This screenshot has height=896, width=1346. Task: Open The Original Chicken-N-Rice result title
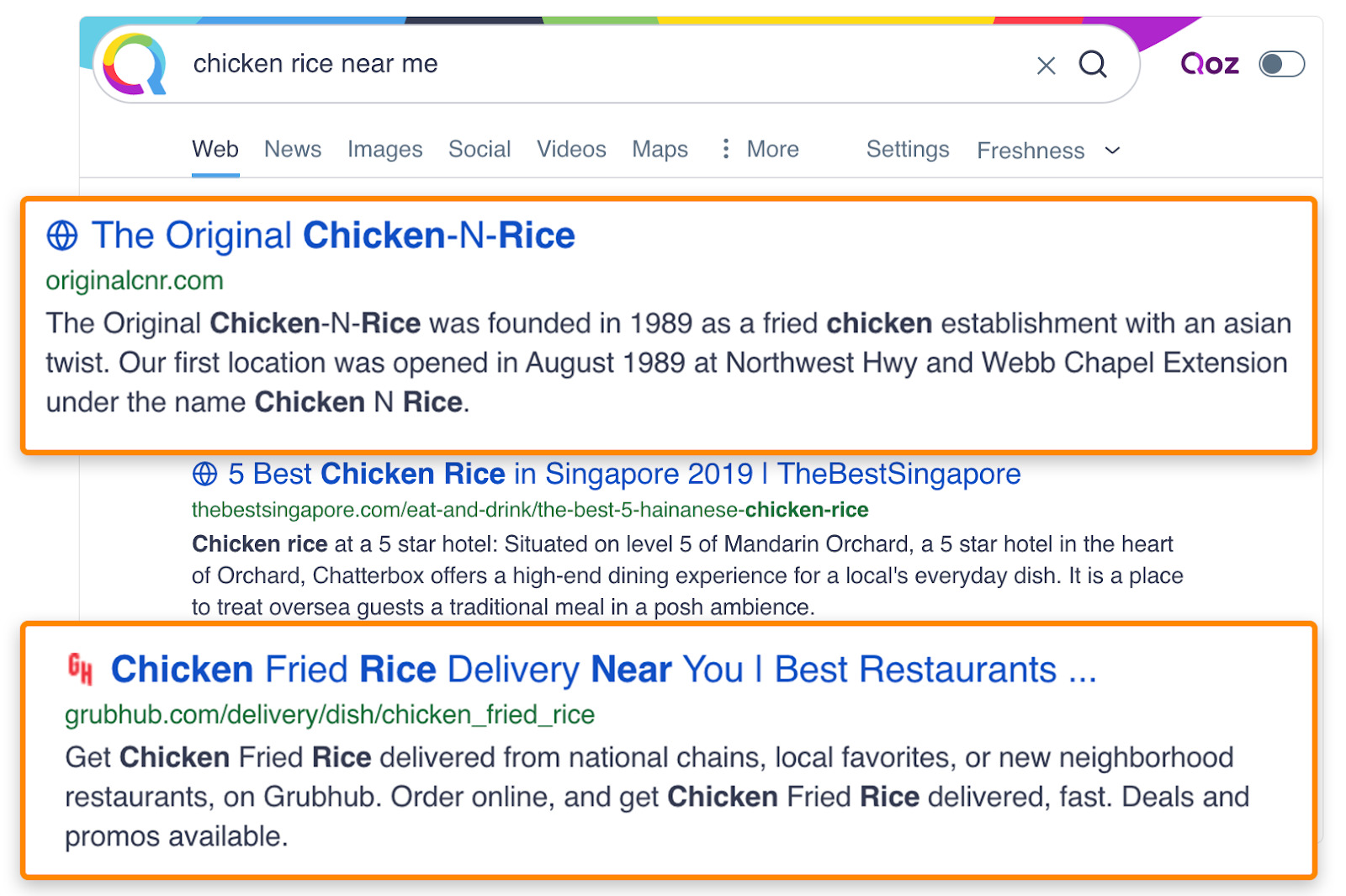[333, 236]
